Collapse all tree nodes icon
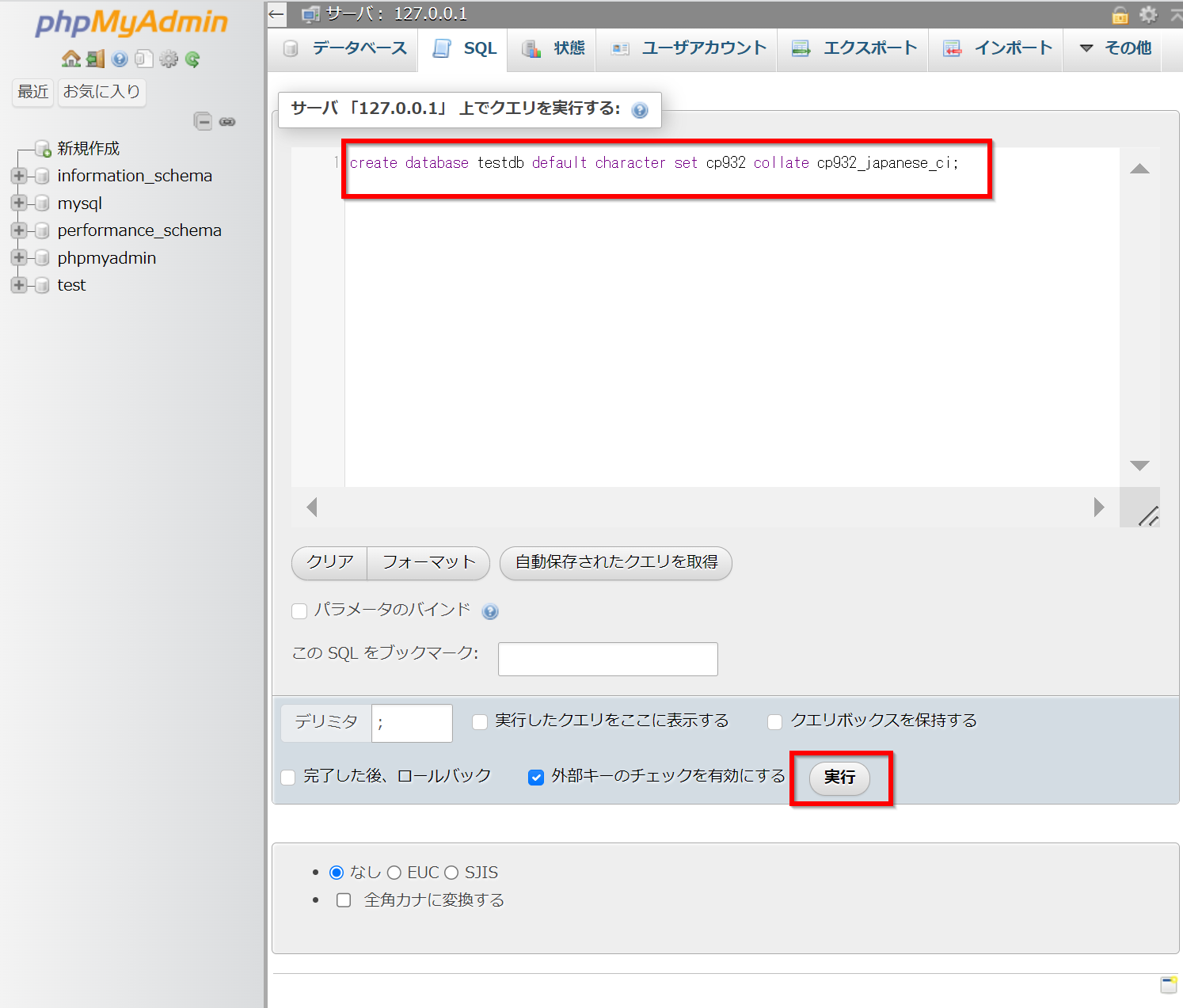 pyautogui.click(x=203, y=121)
